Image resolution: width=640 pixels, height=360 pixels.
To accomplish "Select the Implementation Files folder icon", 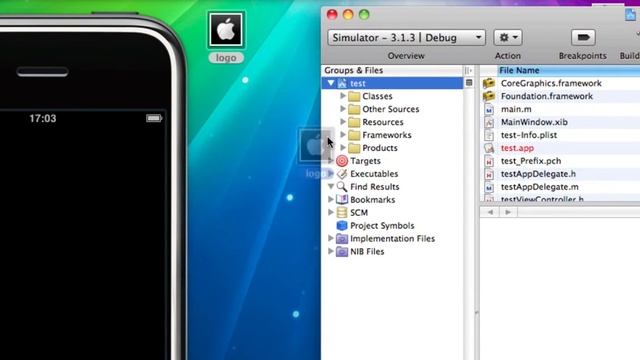I will tap(342, 239).
